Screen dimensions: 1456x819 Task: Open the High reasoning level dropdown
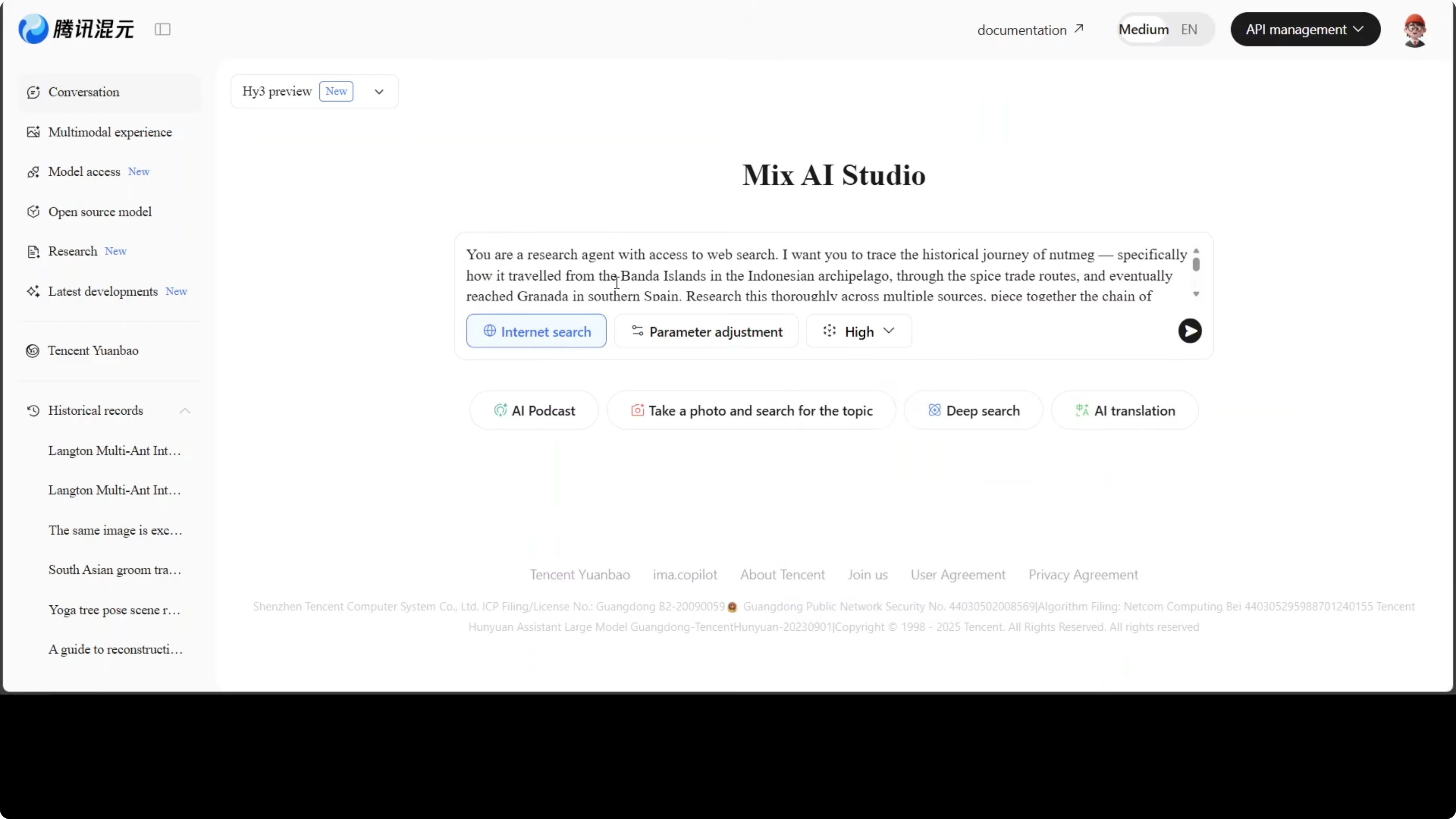pos(859,332)
